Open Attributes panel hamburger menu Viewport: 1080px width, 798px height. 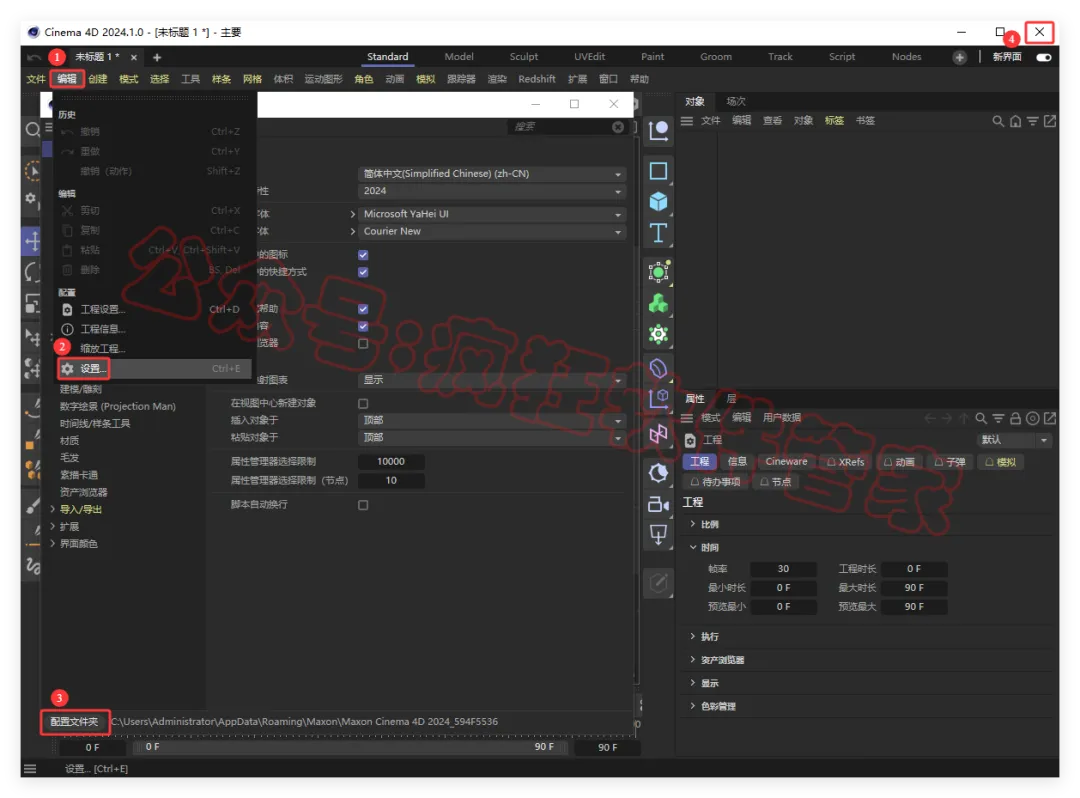(x=687, y=418)
